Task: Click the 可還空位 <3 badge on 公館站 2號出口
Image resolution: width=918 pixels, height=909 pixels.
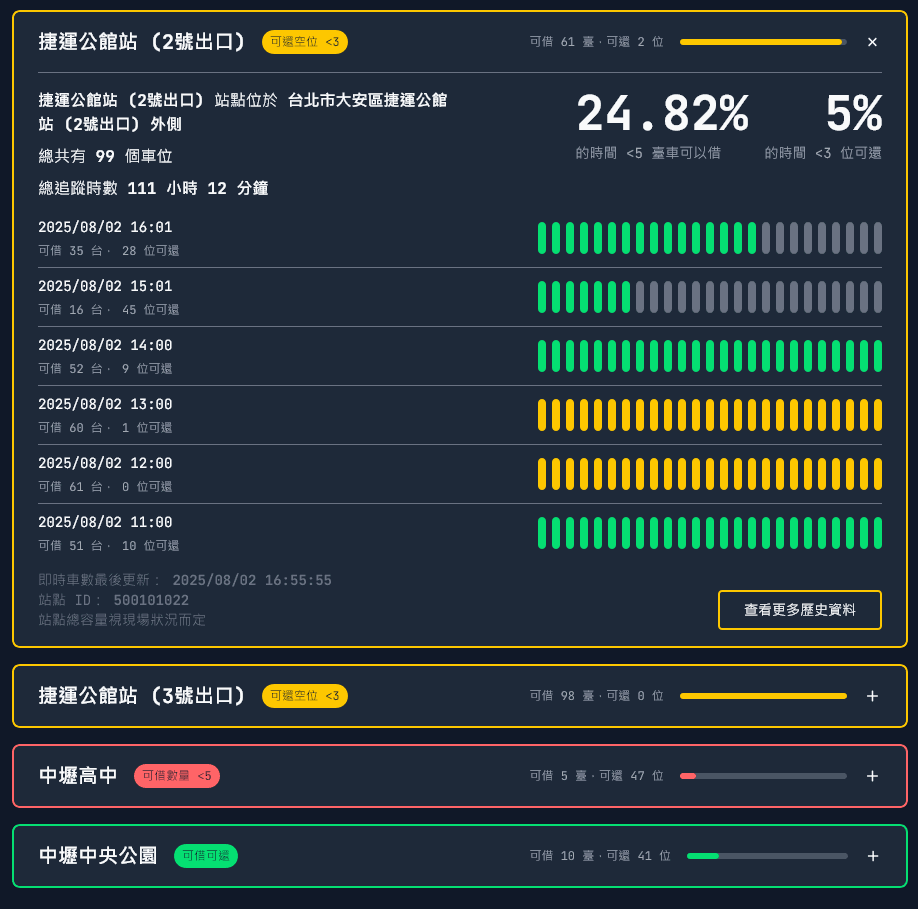Action: pos(305,42)
